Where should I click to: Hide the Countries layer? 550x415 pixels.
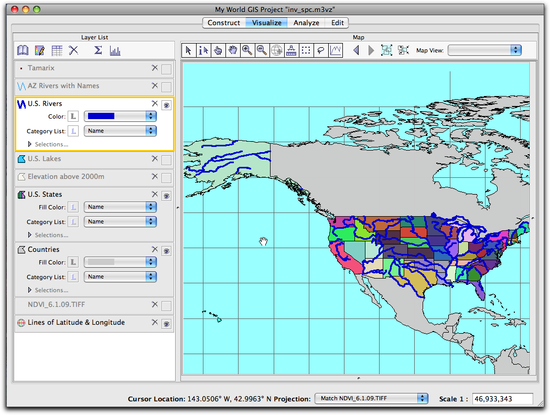pos(166,251)
